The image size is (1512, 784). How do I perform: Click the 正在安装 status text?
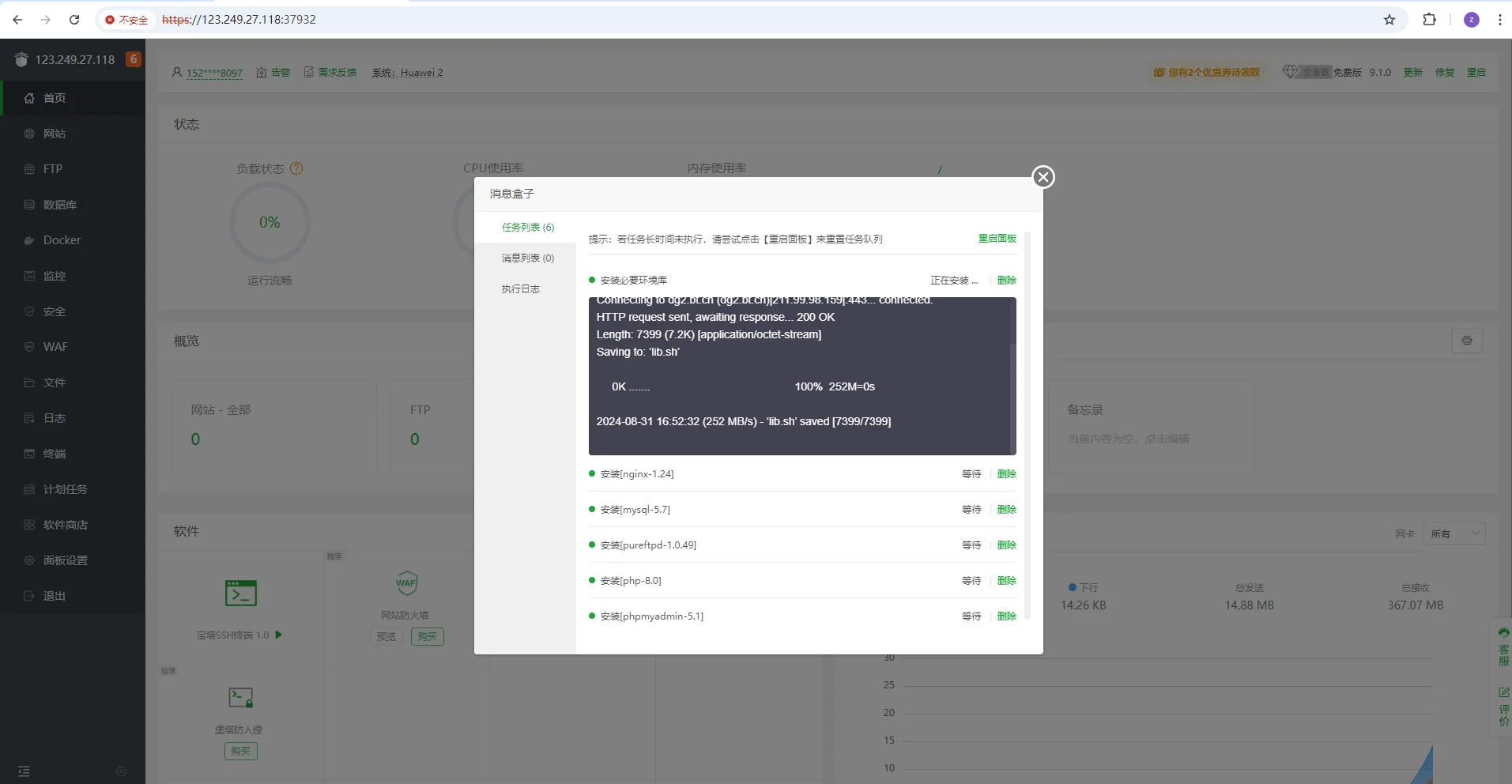tap(954, 281)
